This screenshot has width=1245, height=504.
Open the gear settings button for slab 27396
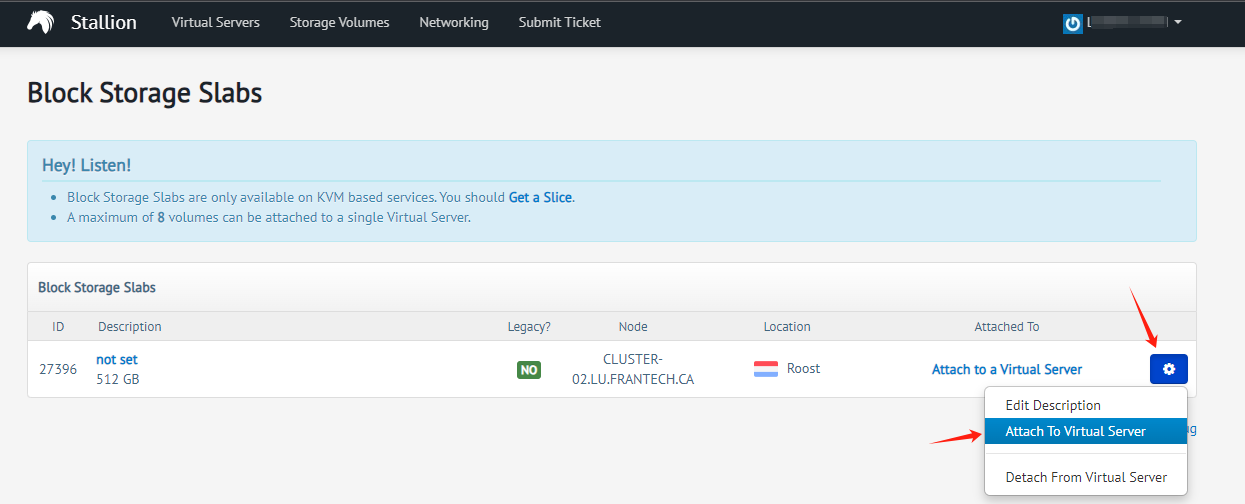coord(1168,369)
